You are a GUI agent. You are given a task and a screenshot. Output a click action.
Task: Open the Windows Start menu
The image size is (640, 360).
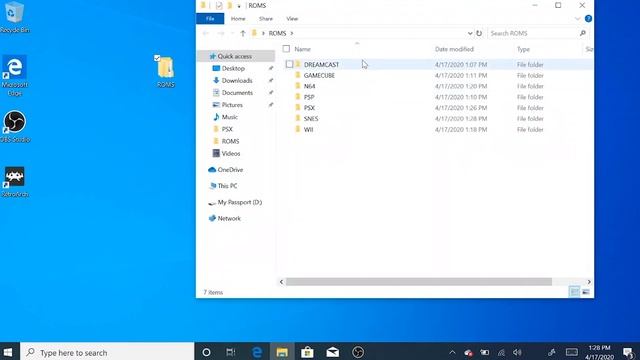[8, 352]
